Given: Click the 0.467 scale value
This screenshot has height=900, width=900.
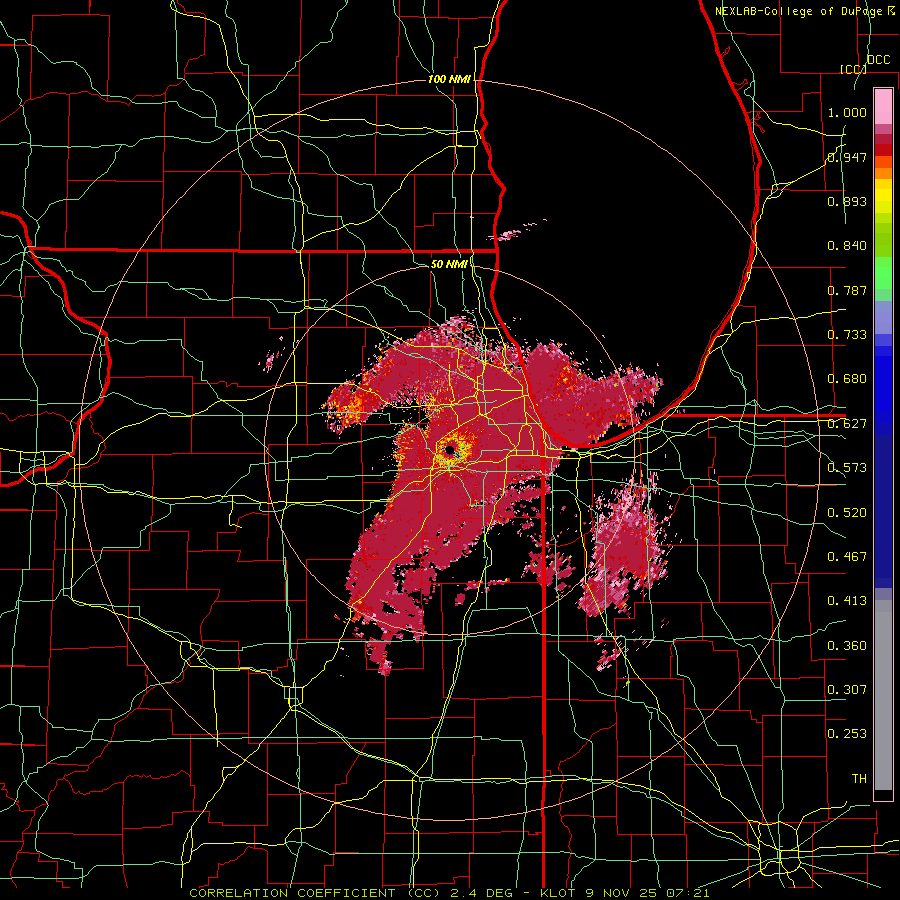Looking at the screenshot, I should pyautogui.click(x=847, y=557).
